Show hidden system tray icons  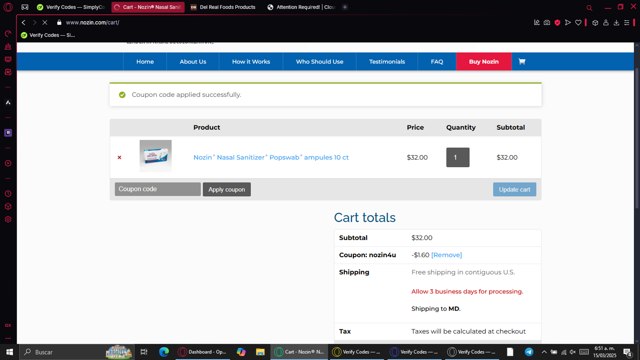[x=544, y=352]
